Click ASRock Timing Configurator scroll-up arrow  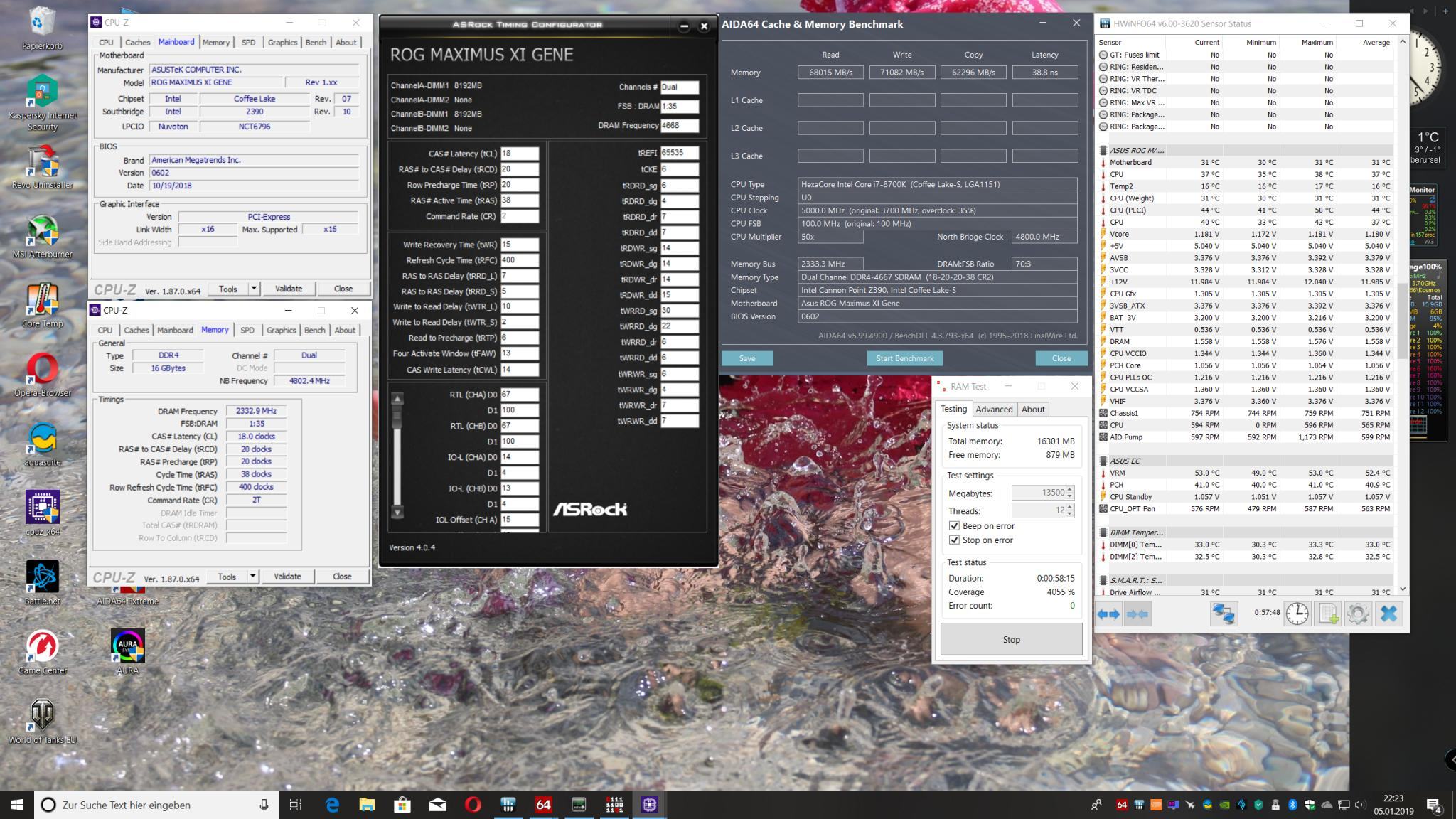pos(397,398)
